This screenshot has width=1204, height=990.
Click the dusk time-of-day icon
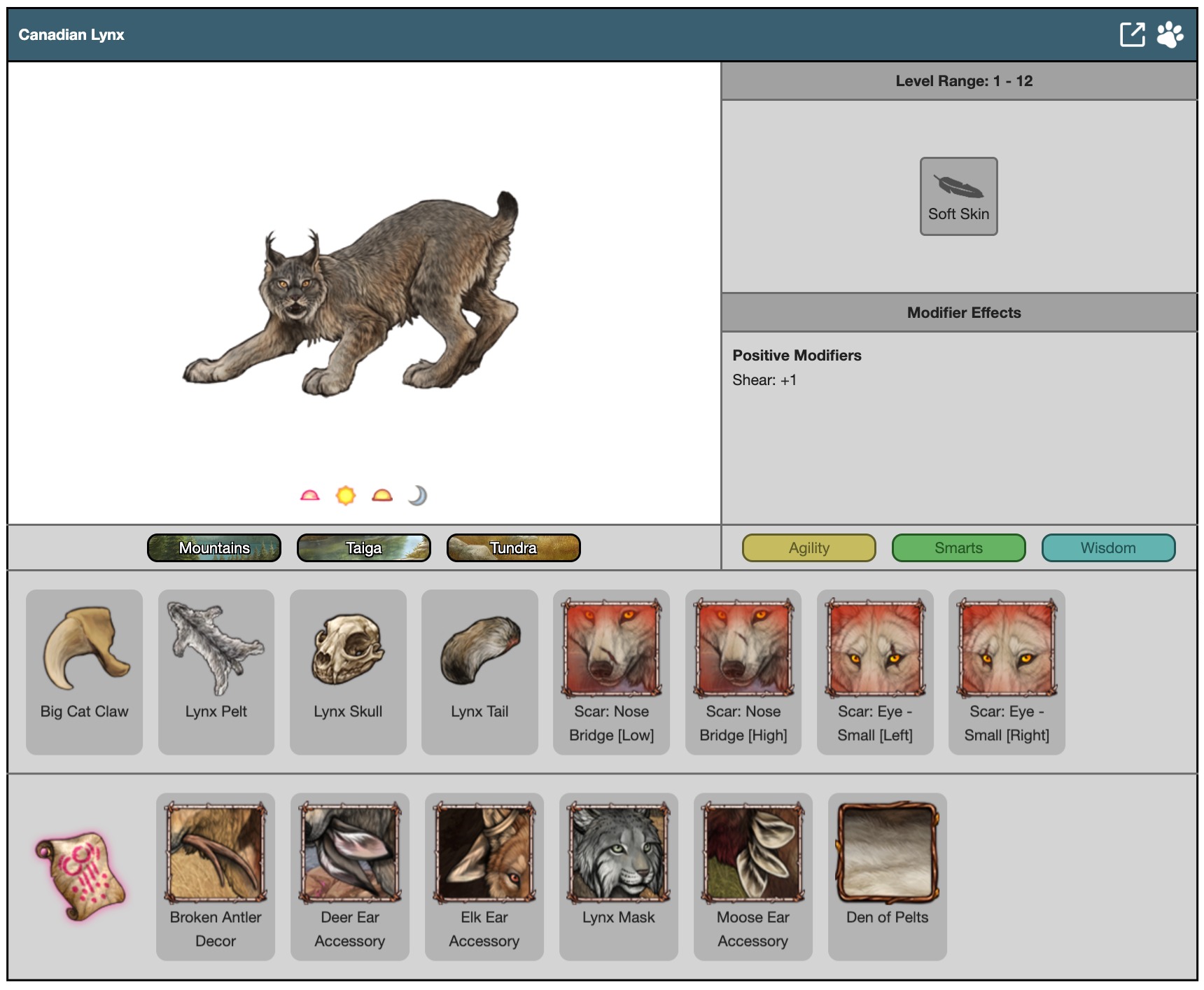coord(382,496)
